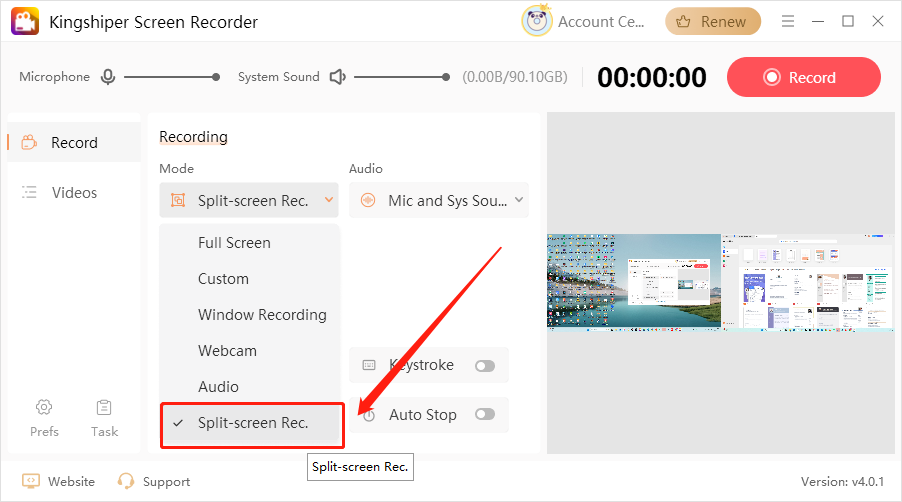902x502 pixels.
Task: Click the (0.00B/90.10GB) storage text
Action: [515, 77]
